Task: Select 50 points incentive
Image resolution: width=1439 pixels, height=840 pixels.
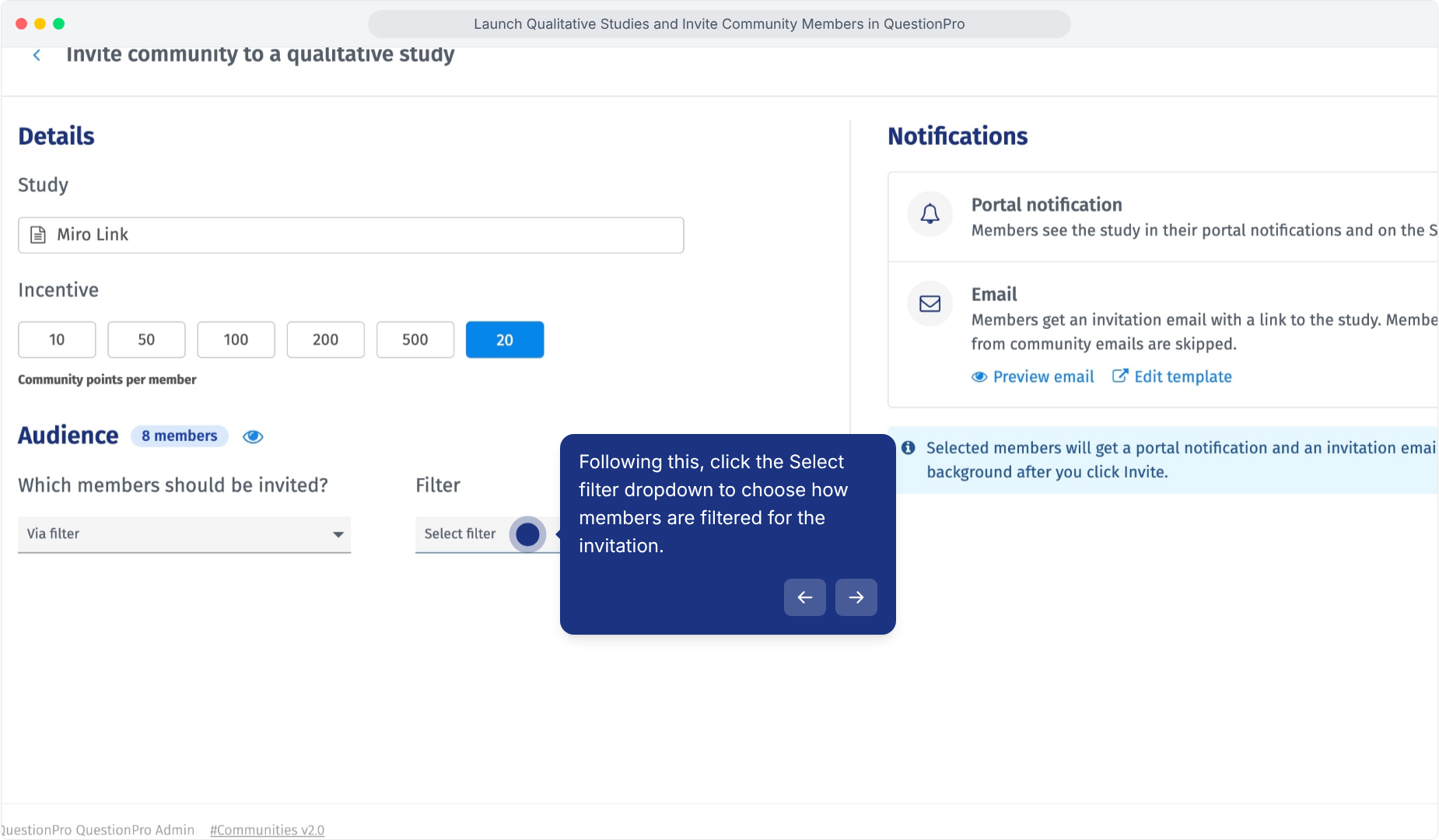Action: [x=146, y=340]
